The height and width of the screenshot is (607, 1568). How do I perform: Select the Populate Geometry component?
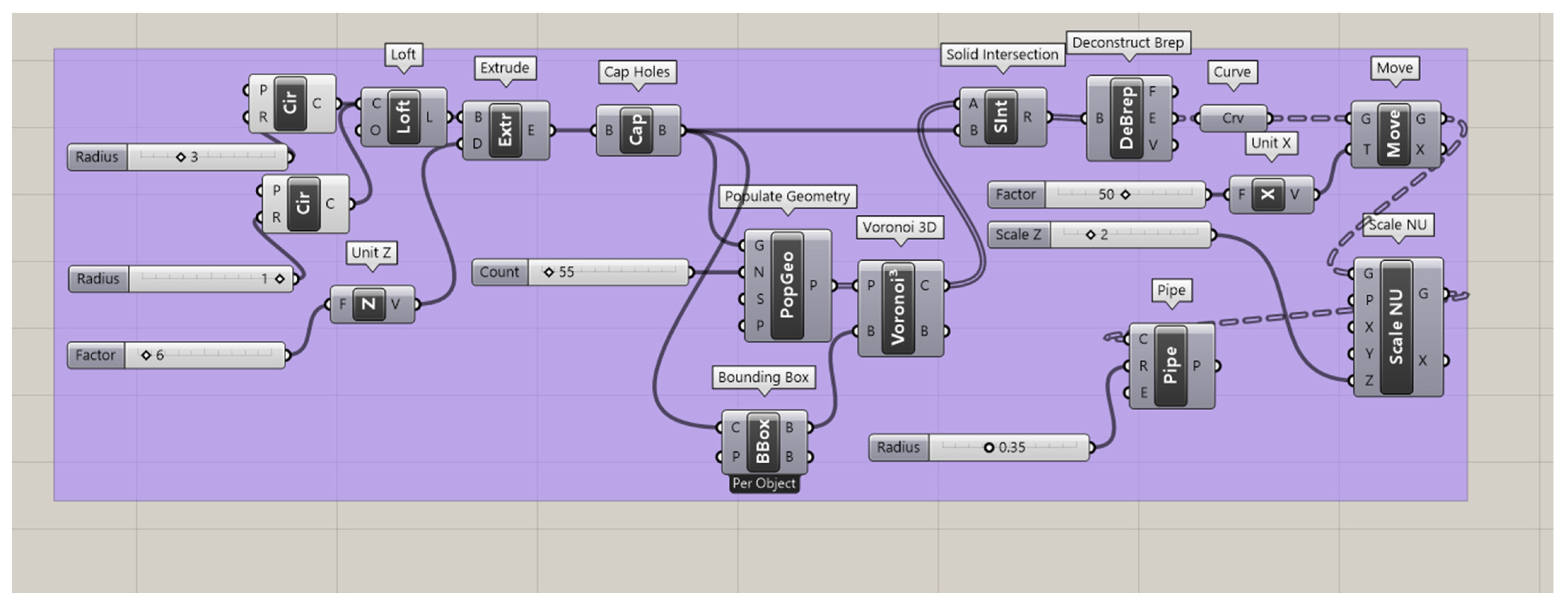click(x=787, y=285)
